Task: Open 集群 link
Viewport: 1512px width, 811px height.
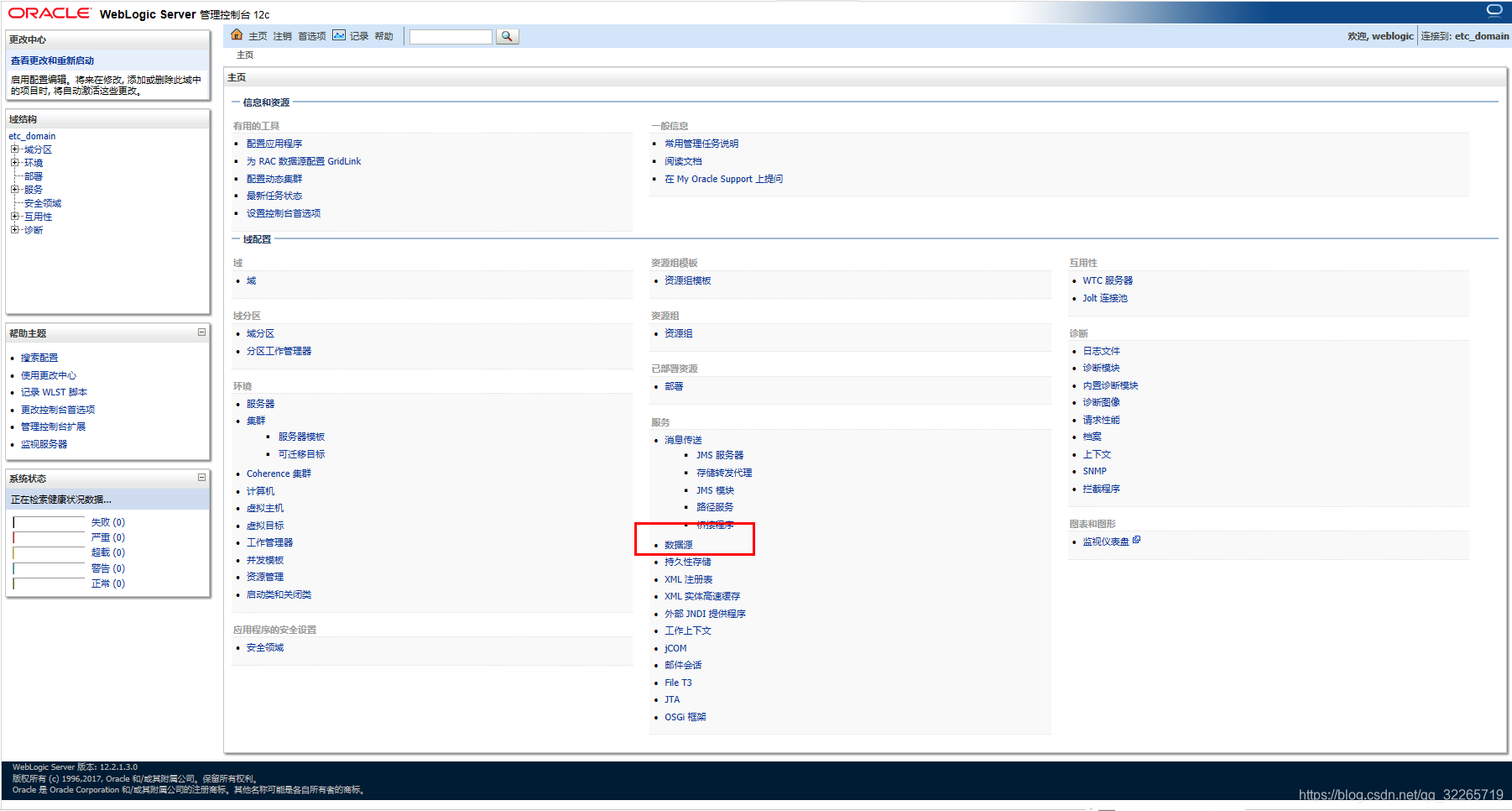Action: [256, 421]
